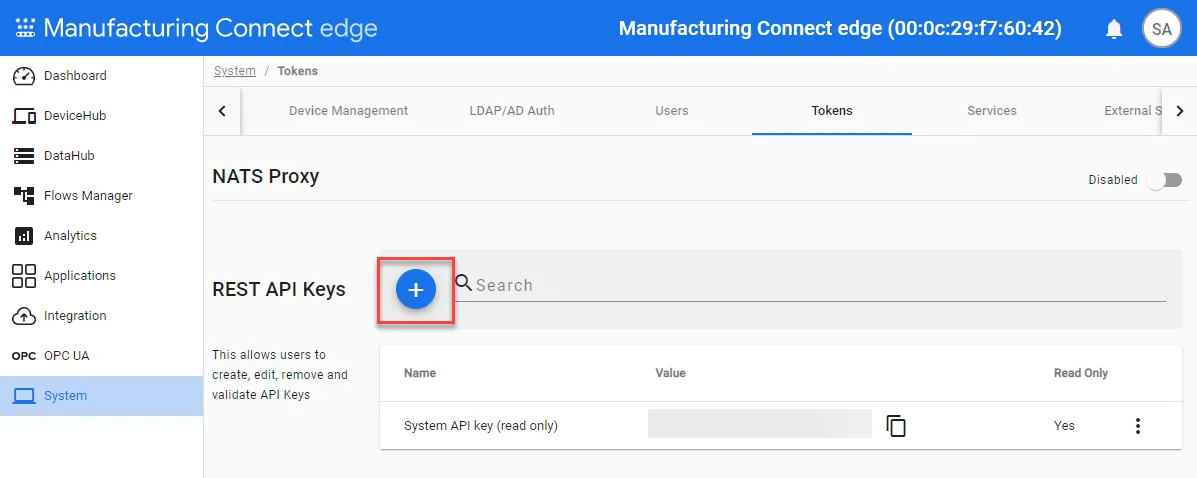This screenshot has height=478, width=1197.
Task: Click the 'NATS Proxy' heading
Action: 266,176
